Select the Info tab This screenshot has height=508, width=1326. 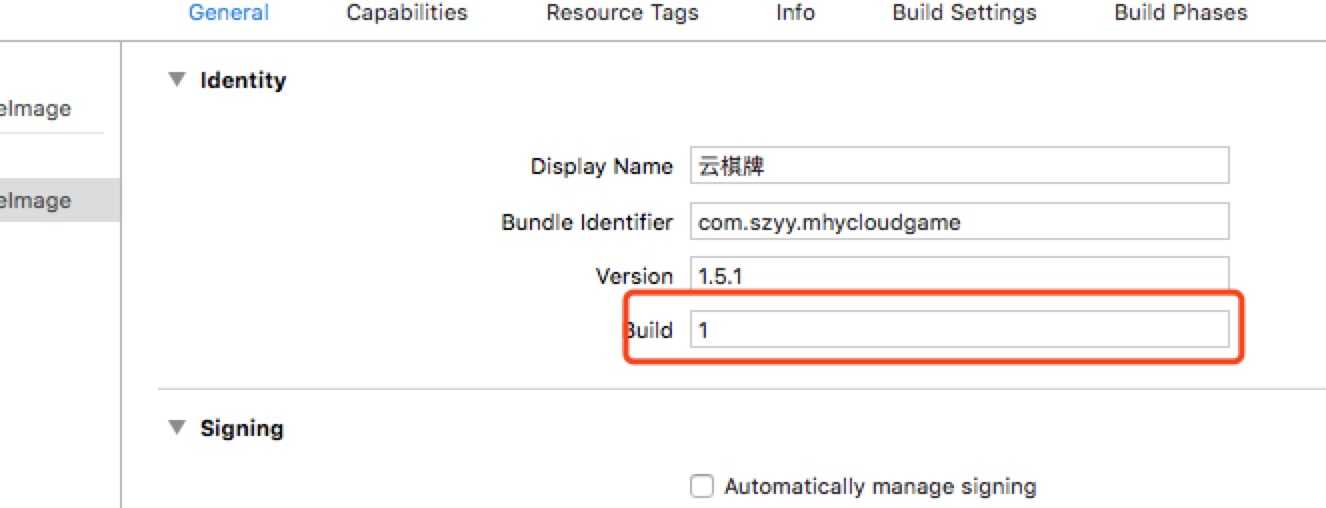click(x=795, y=13)
